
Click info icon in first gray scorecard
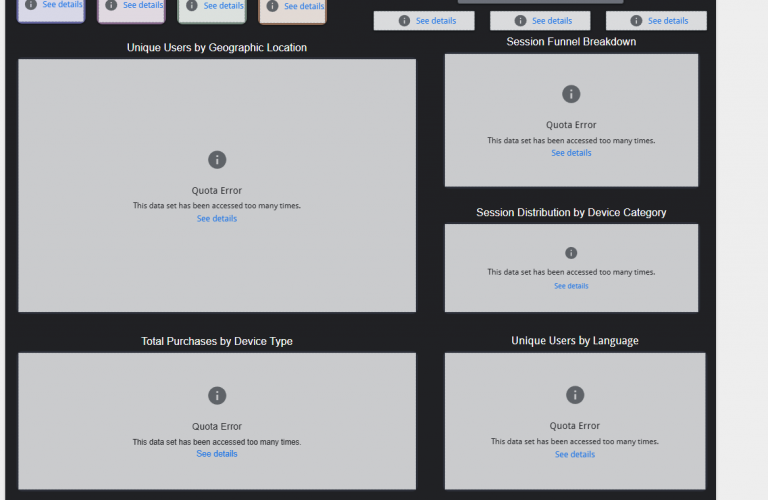coord(404,21)
